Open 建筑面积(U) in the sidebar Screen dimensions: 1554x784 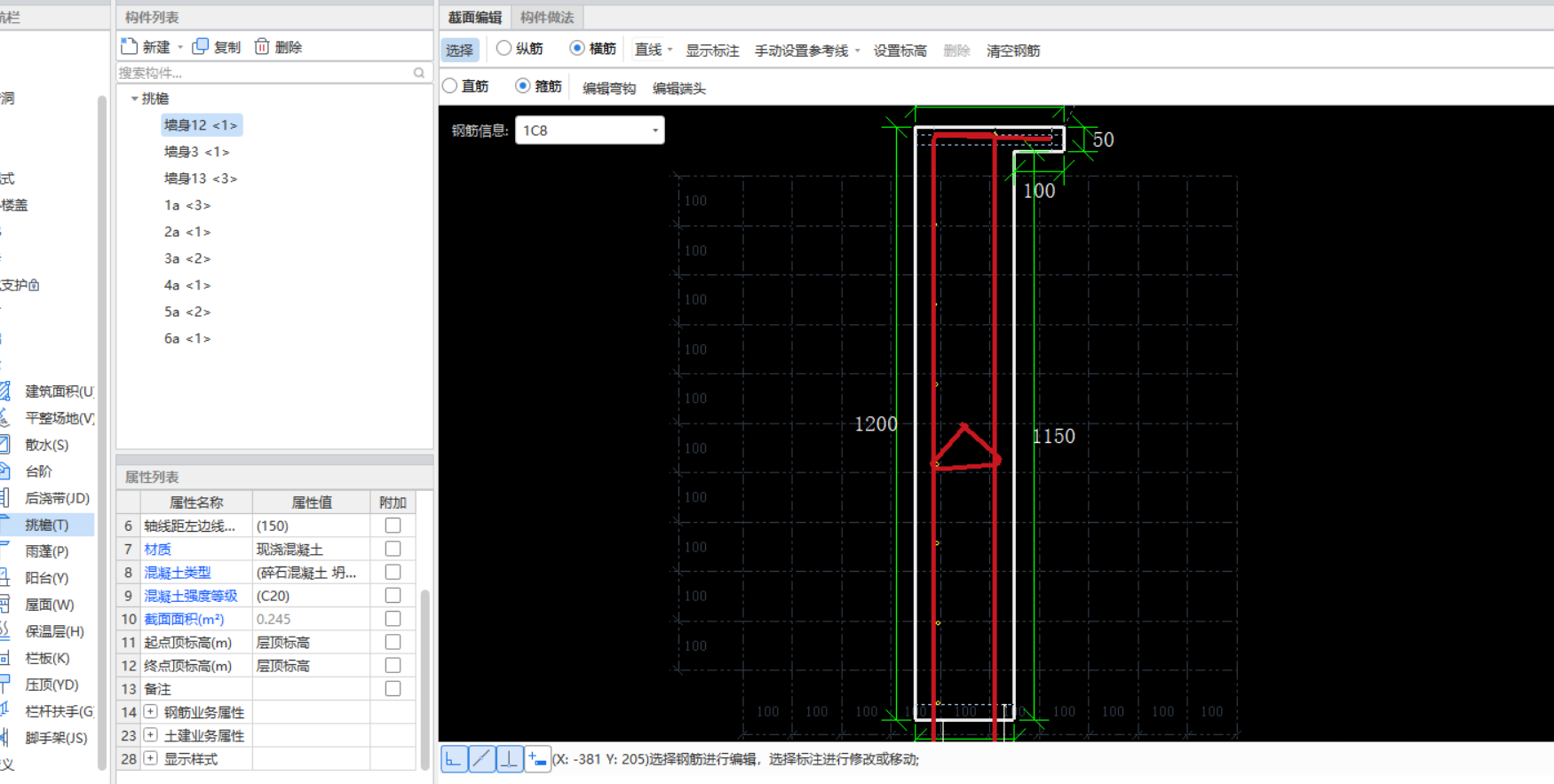pyautogui.click(x=59, y=392)
